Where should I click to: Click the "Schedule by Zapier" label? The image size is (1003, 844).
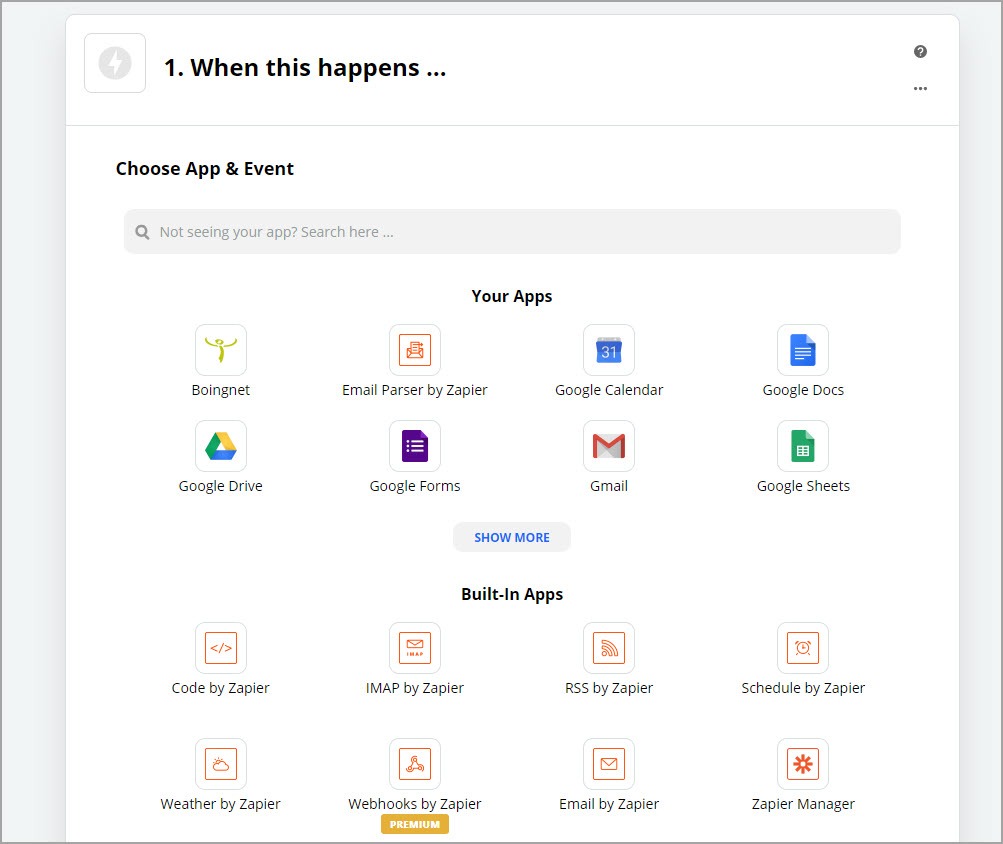(803, 688)
